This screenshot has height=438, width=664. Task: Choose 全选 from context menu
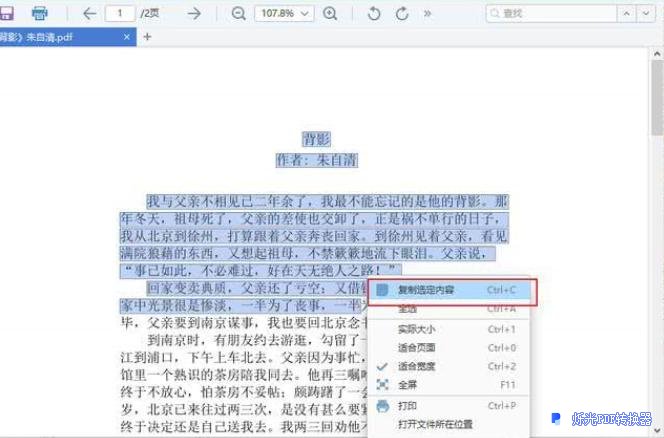point(450,309)
